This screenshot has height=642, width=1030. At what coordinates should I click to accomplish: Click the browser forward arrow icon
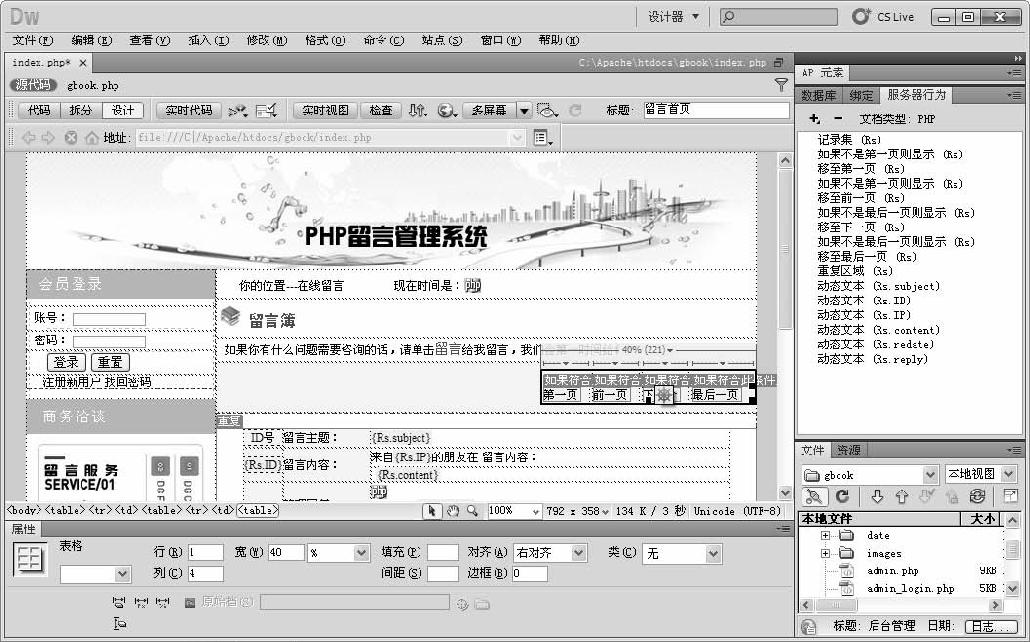pyautogui.click(x=48, y=137)
